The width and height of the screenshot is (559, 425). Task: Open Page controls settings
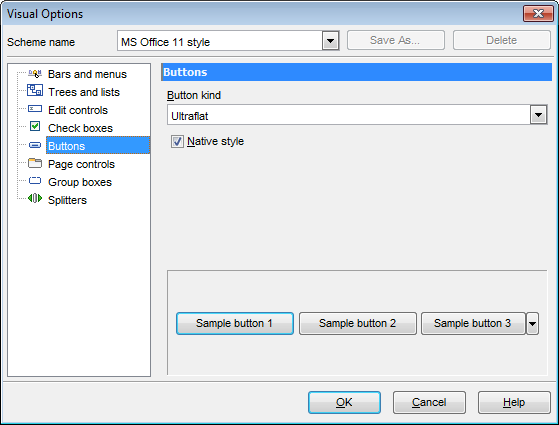(x=81, y=164)
